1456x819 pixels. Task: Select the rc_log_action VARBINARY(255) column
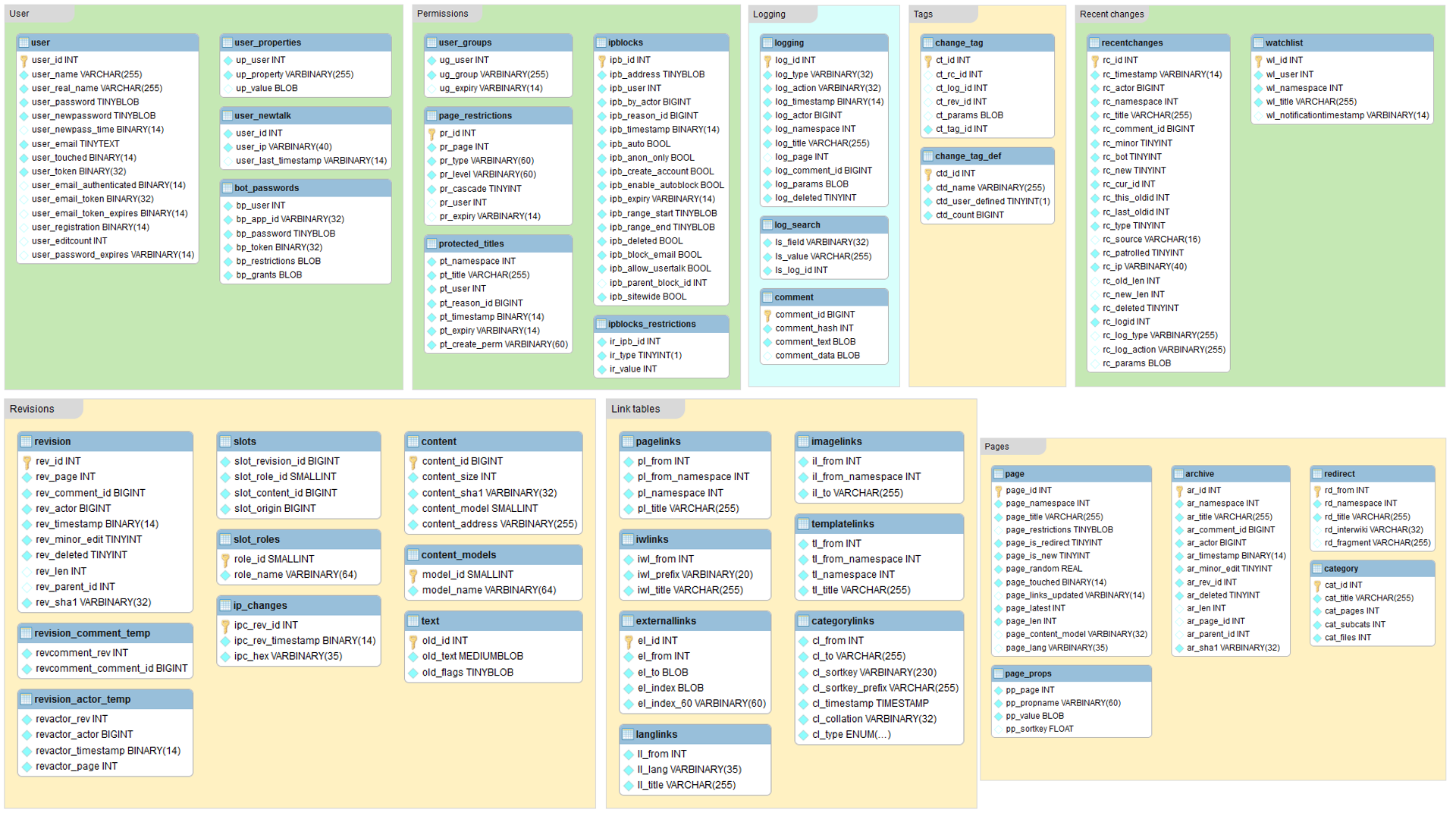(1163, 350)
